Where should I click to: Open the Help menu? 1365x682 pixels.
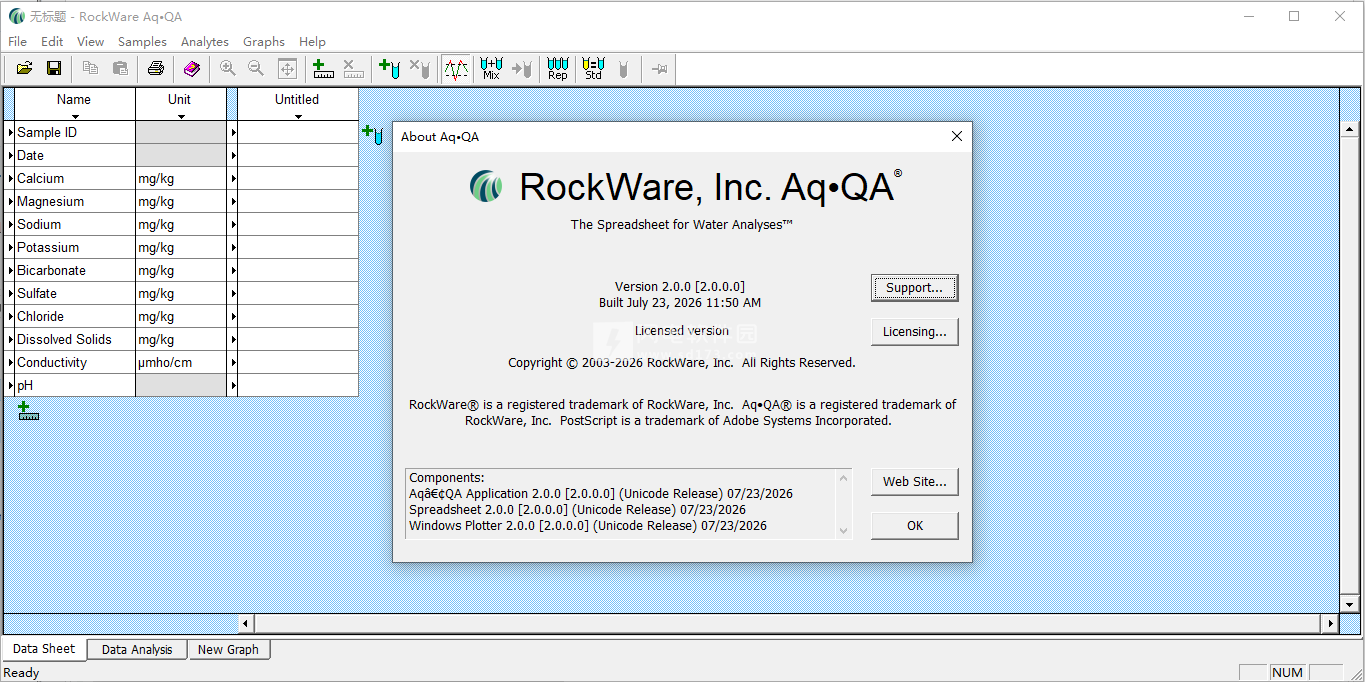[x=312, y=42]
